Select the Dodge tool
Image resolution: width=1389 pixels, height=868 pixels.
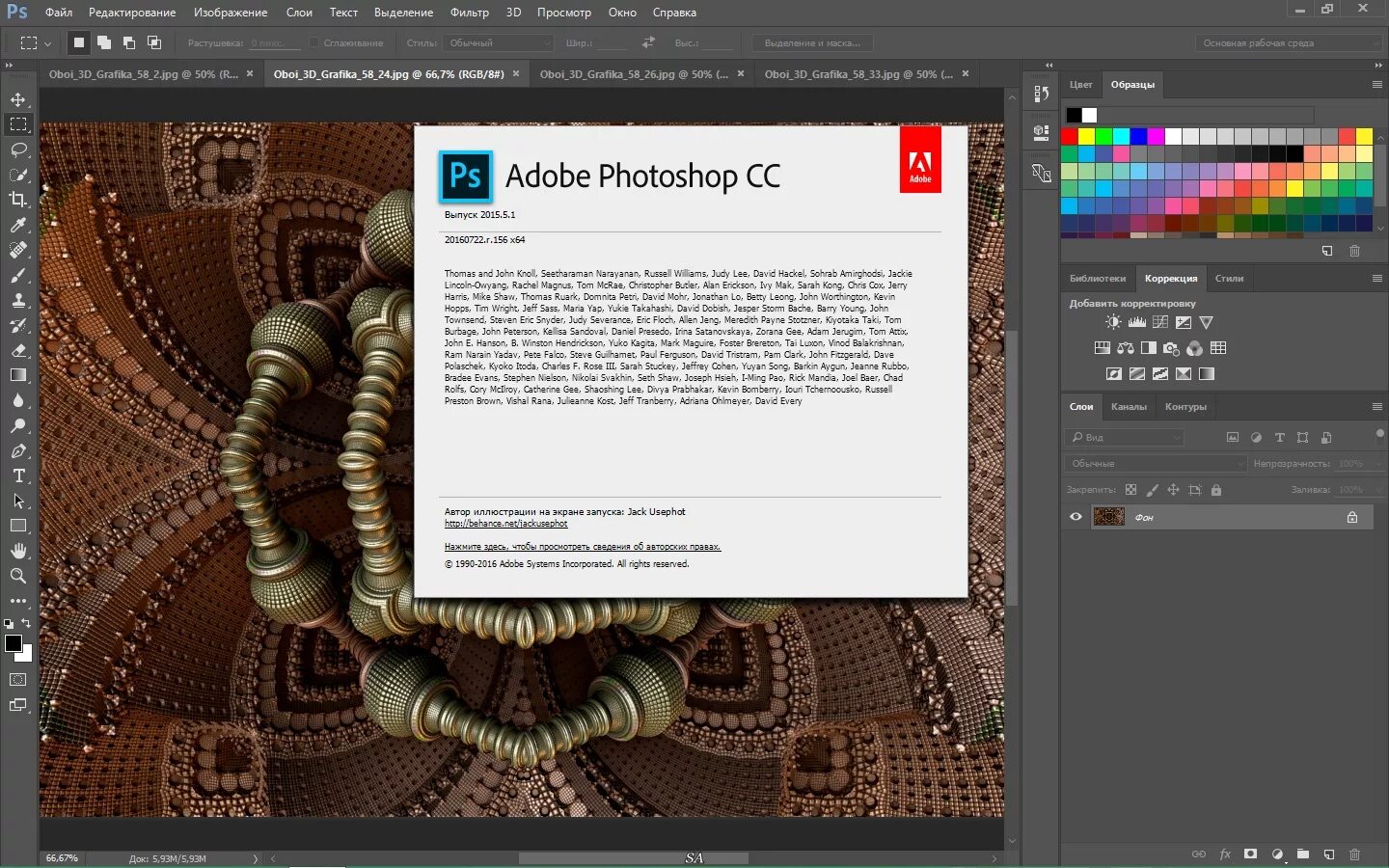(18, 425)
